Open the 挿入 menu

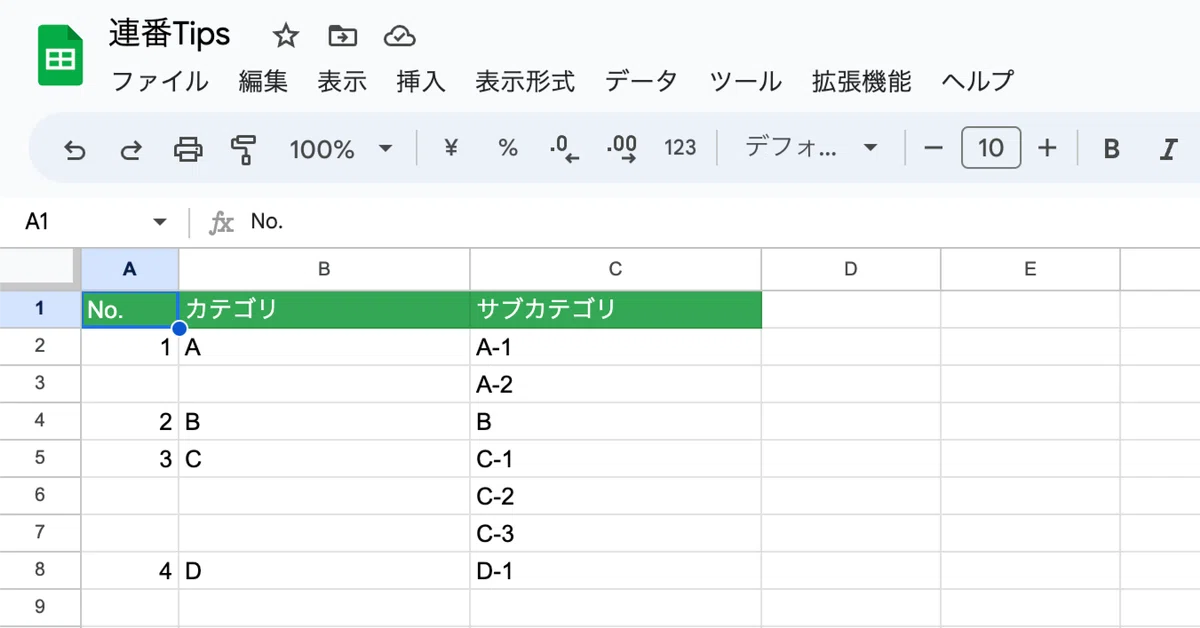coord(421,81)
